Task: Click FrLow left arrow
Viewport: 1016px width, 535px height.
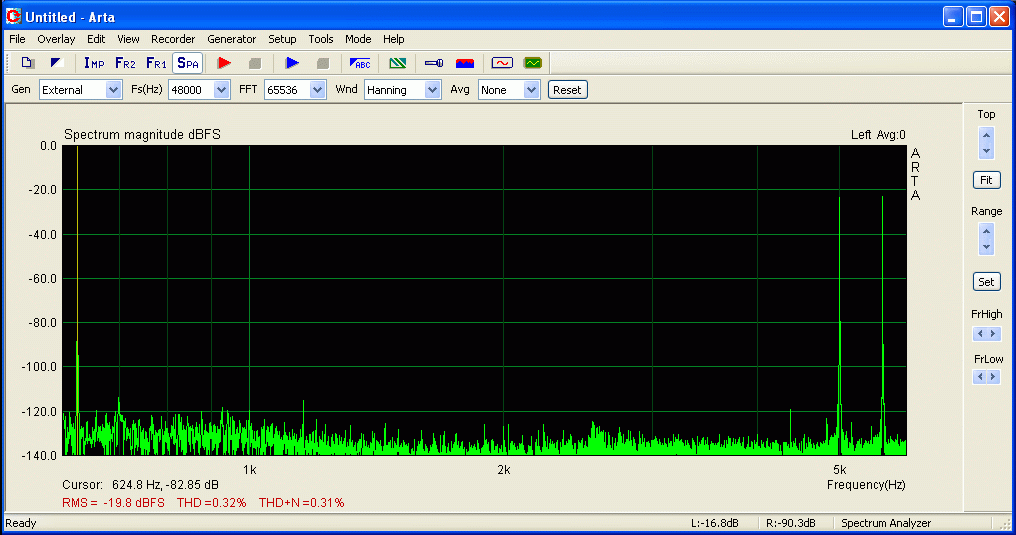Action: [980, 377]
